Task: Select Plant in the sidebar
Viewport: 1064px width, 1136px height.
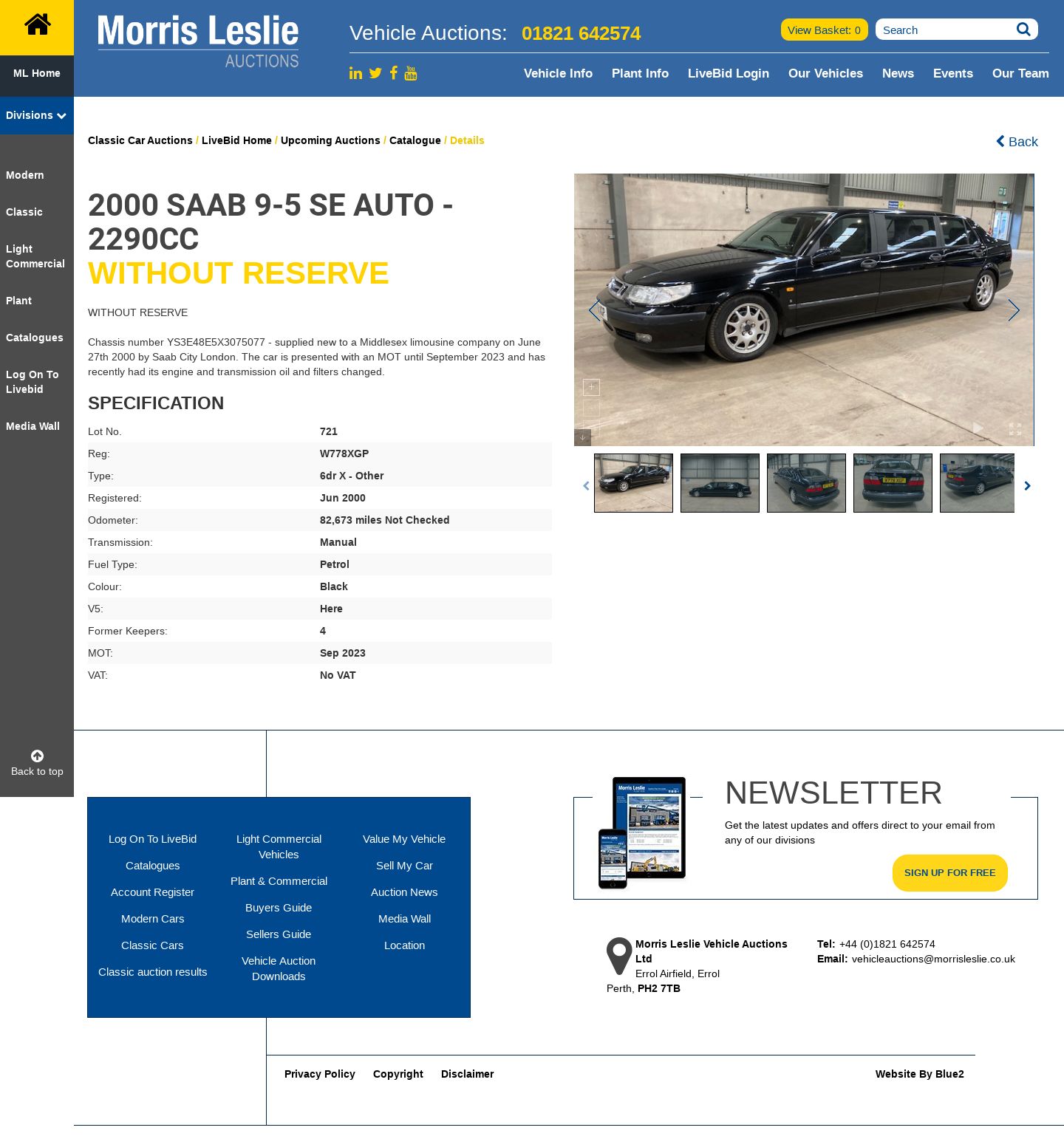Action: [x=18, y=301]
